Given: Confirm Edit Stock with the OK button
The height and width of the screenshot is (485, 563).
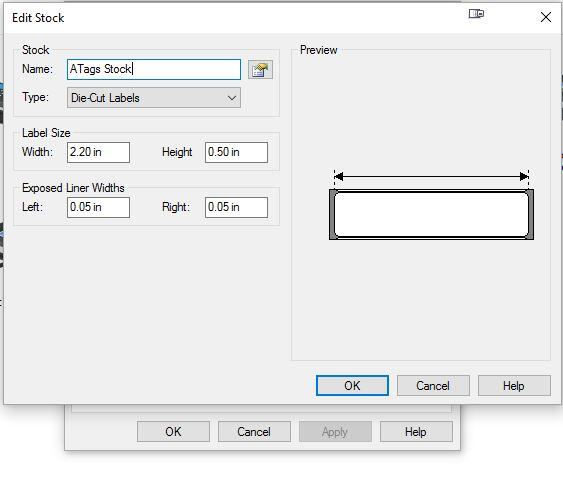Looking at the screenshot, I should click(352, 386).
